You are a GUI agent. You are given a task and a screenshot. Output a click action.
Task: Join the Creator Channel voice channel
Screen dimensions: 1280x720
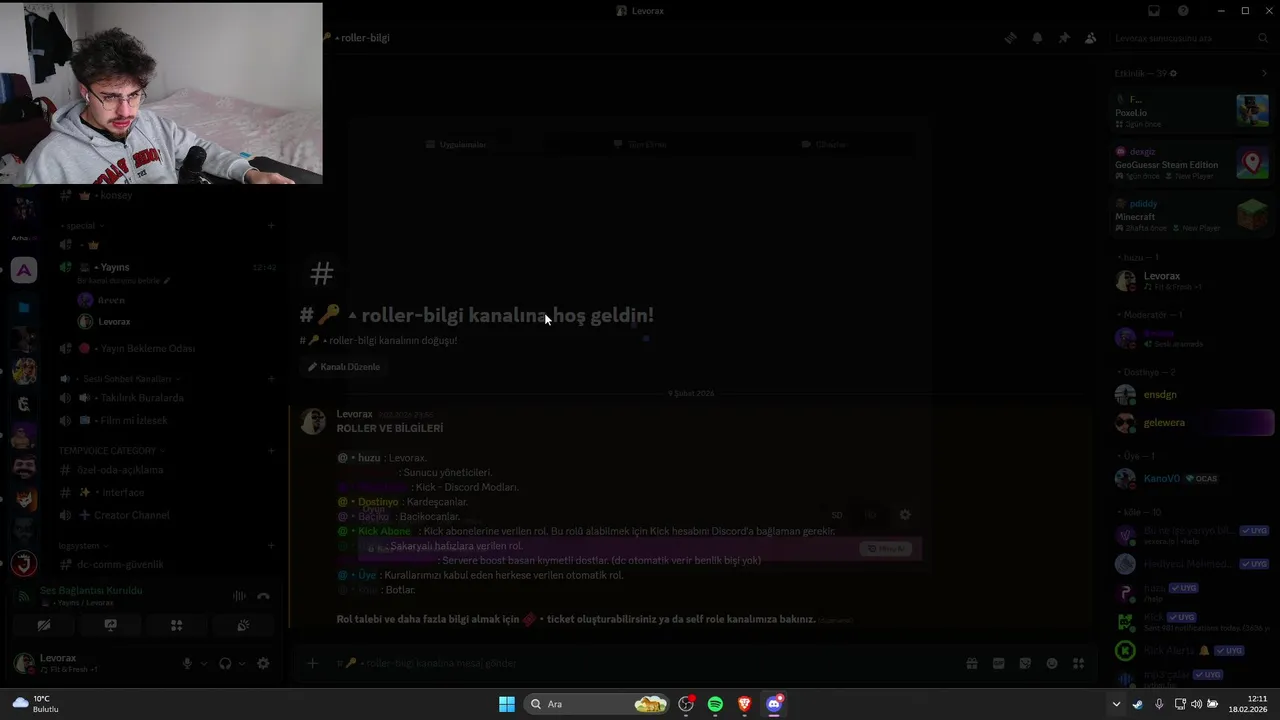pyautogui.click(x=166, y=515)
